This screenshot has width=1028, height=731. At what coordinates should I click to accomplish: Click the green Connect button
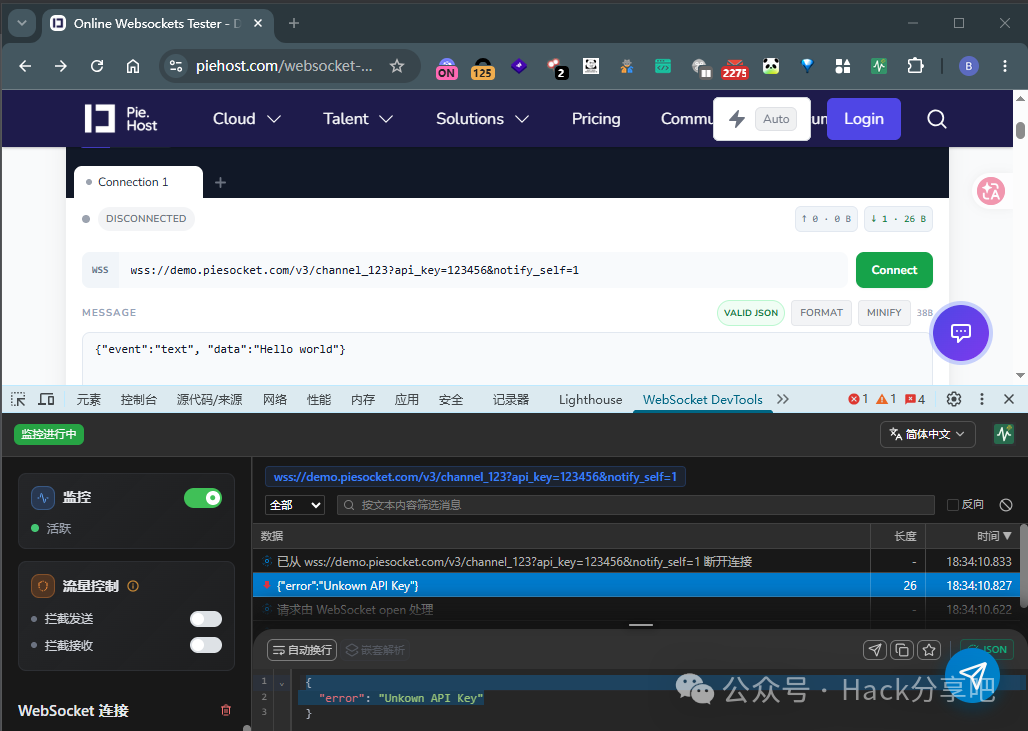point(894,270)
